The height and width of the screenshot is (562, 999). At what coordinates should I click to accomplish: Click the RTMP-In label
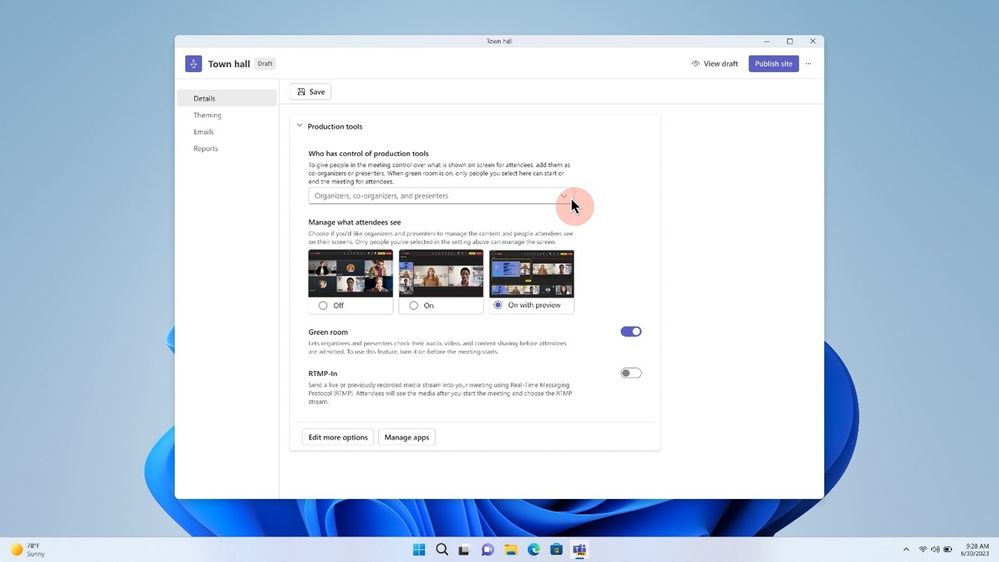323,373
